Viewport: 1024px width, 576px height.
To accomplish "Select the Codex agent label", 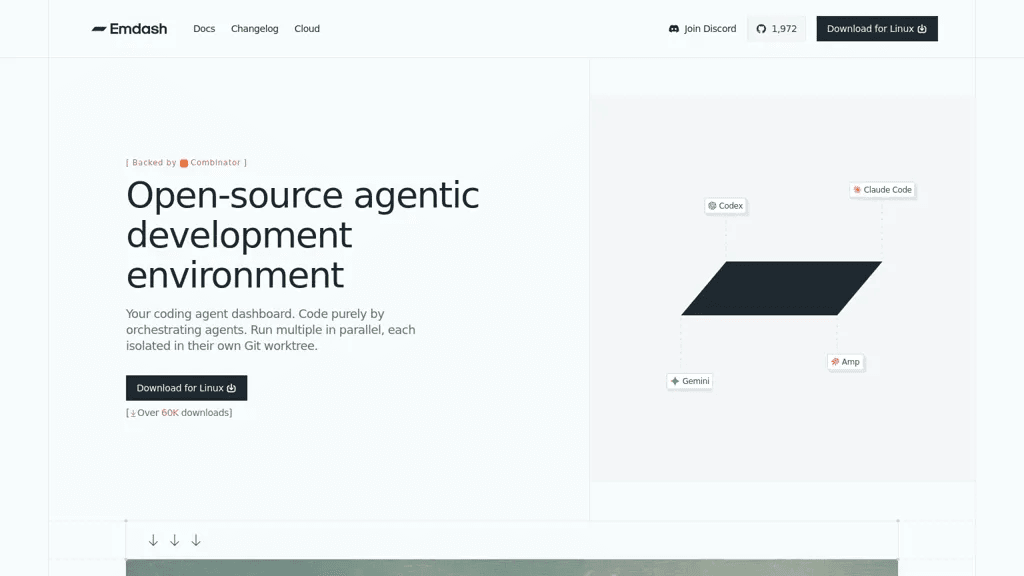I will (x=726, y=206).
